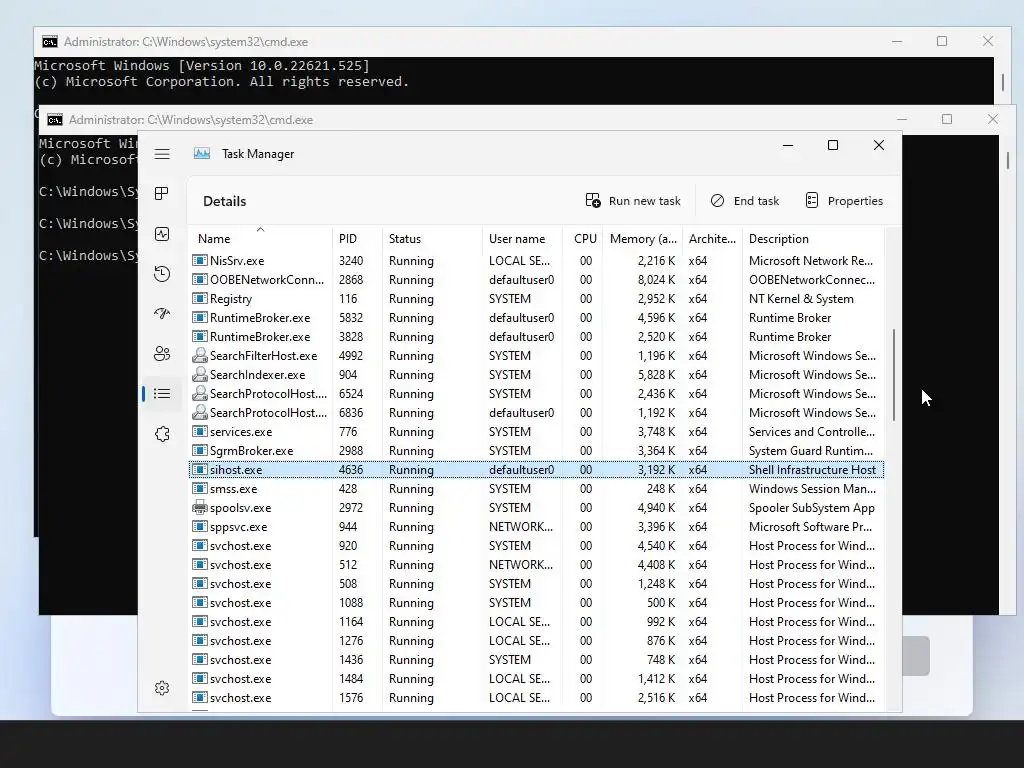Sort by the Memory column header
The width and height of the screenshot is (1024, 768).
(x=643, y=239)
